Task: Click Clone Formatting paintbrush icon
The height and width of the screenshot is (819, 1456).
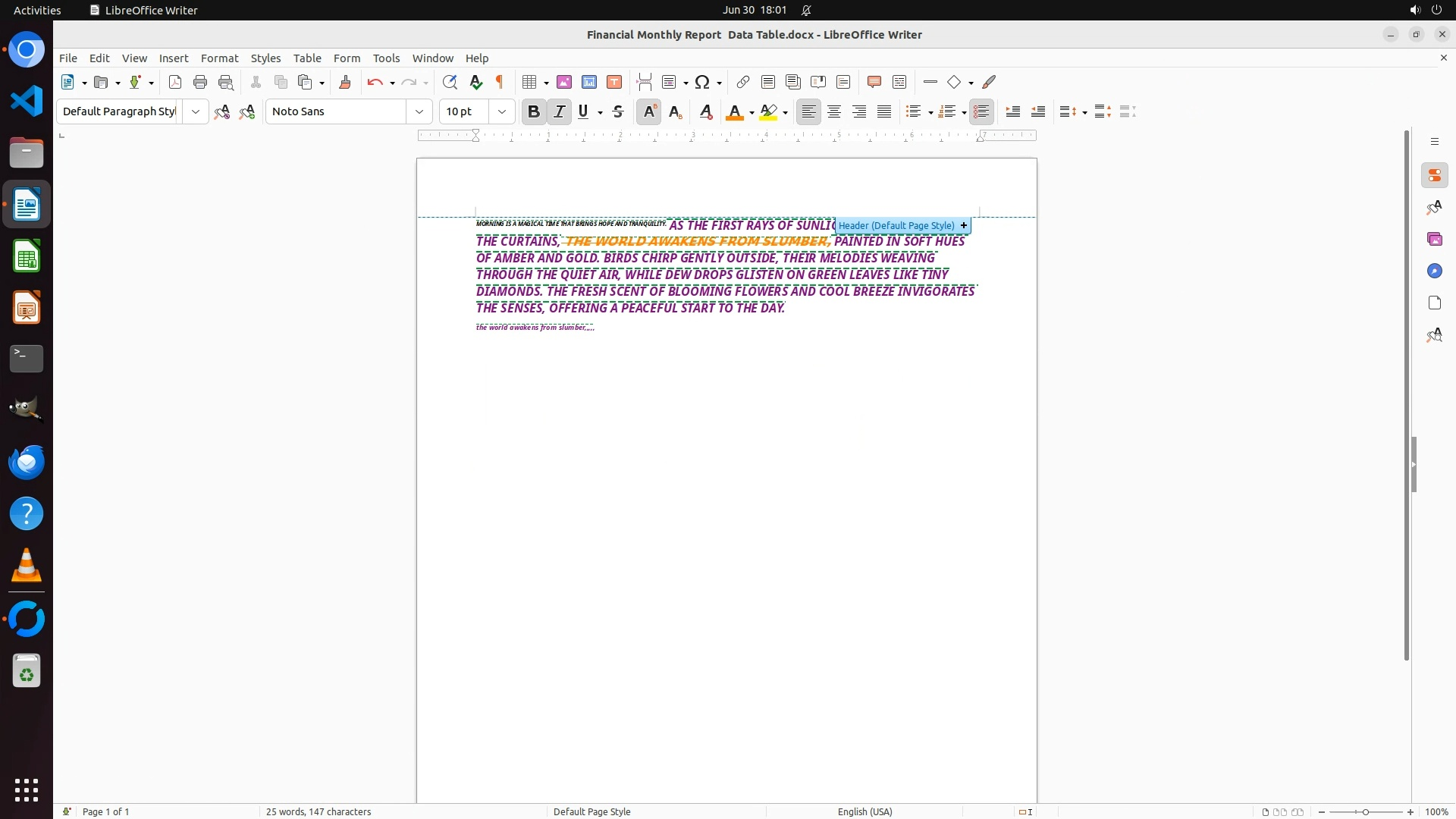Action: tap(344, 82)
